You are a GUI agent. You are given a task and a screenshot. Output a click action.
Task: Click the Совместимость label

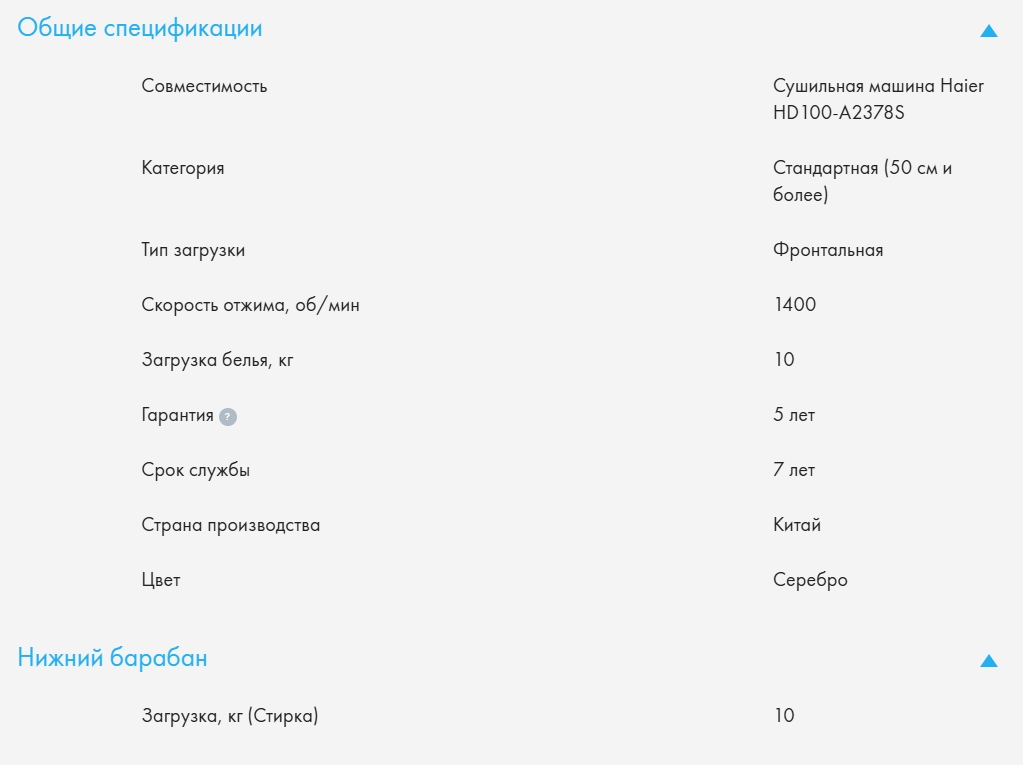click(x=205, y=86)
